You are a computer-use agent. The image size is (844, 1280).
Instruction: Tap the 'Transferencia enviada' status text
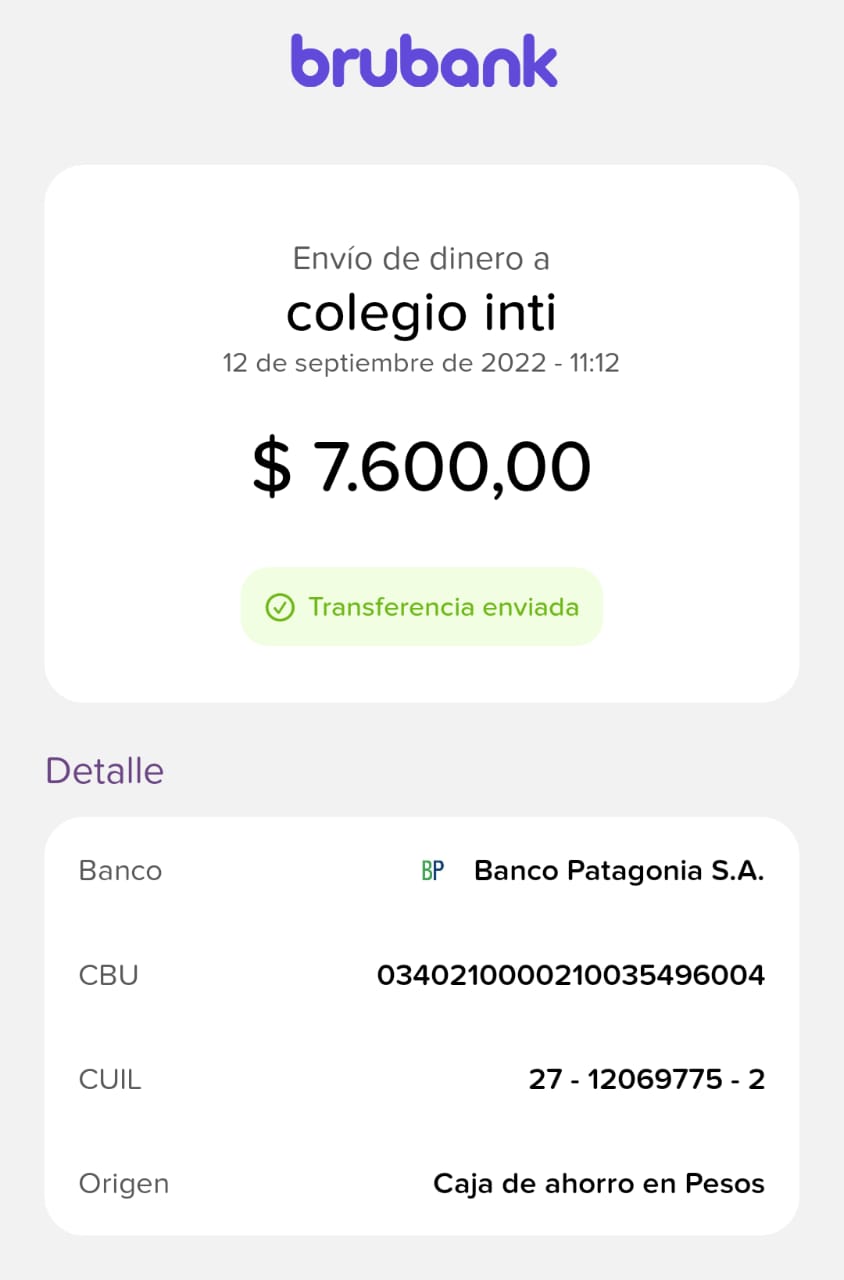443,607
